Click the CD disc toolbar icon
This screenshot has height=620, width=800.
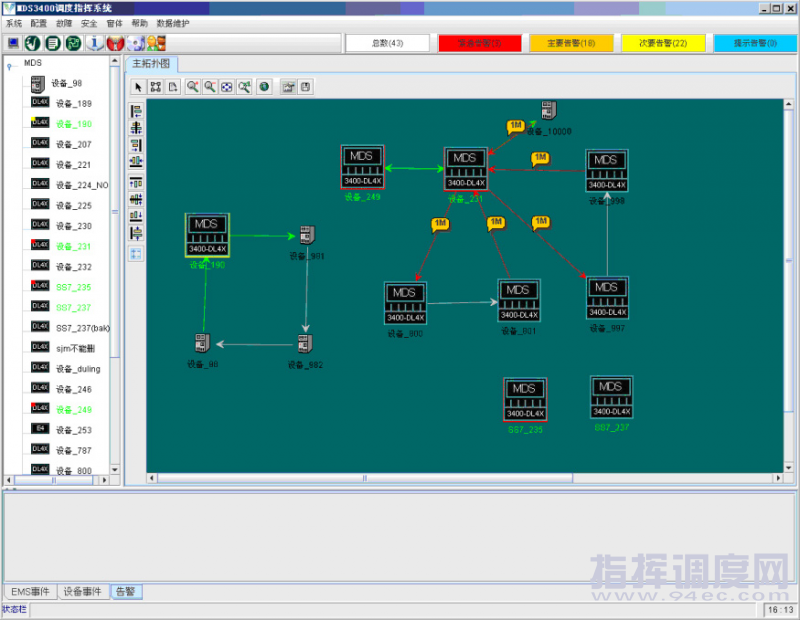136,43
